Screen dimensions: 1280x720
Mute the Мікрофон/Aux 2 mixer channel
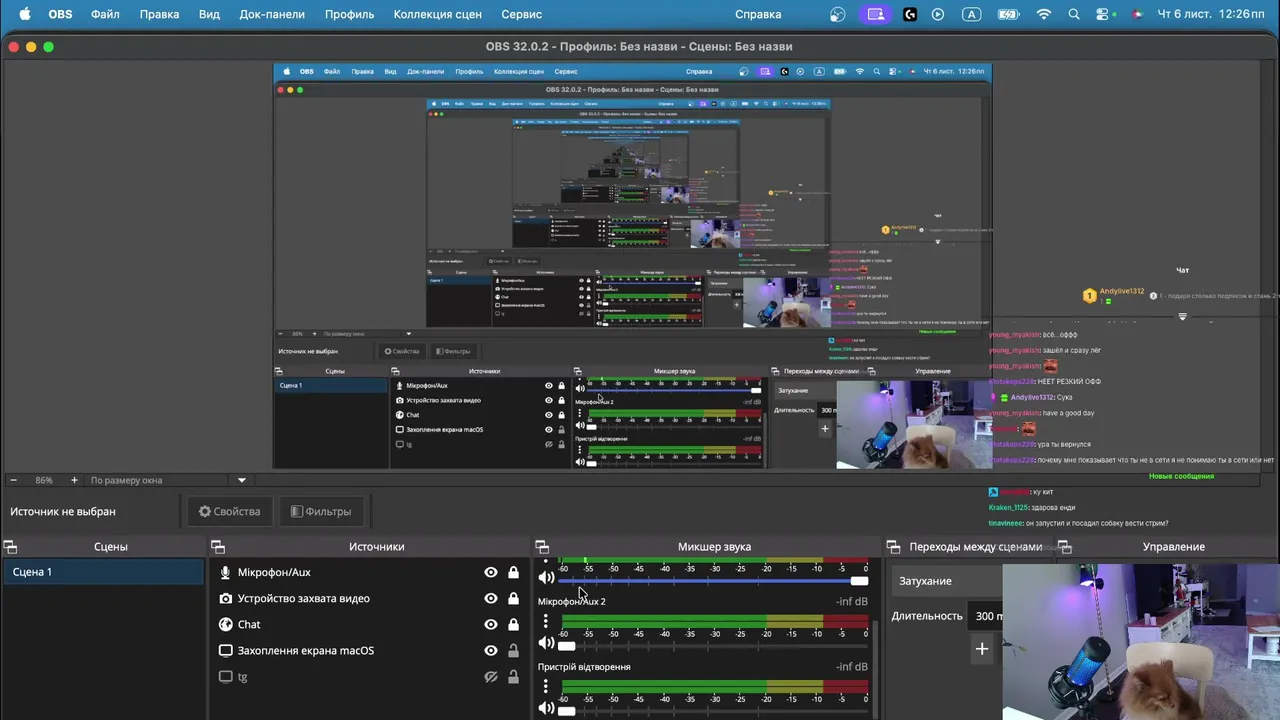point(546,643)
